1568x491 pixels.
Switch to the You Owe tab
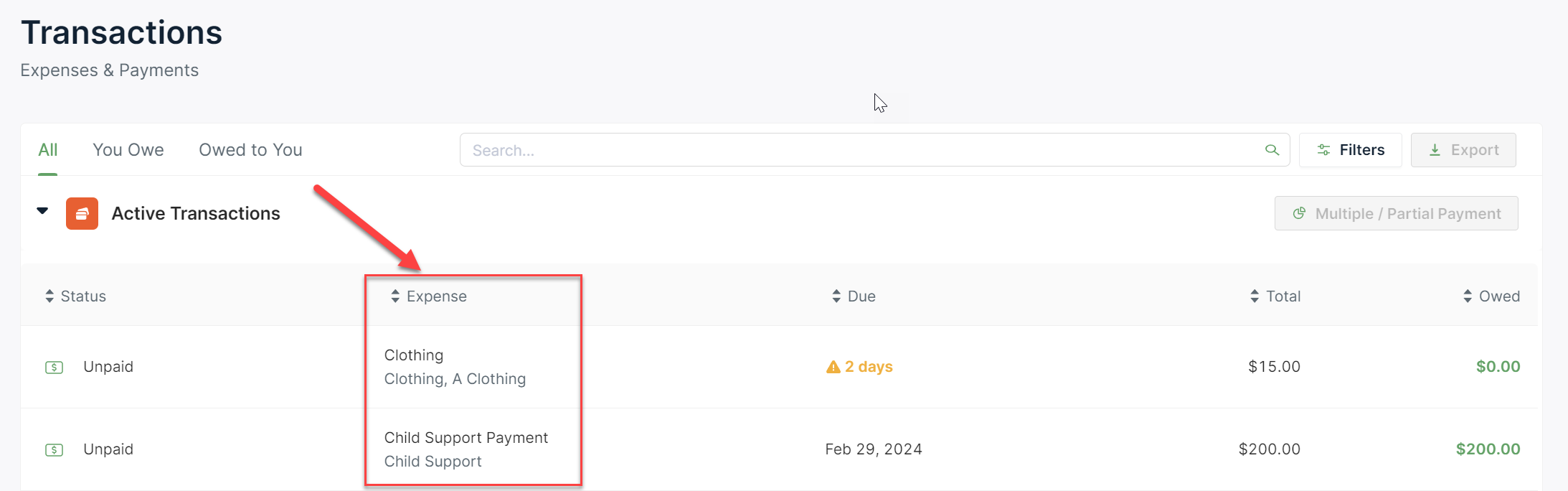128,150
